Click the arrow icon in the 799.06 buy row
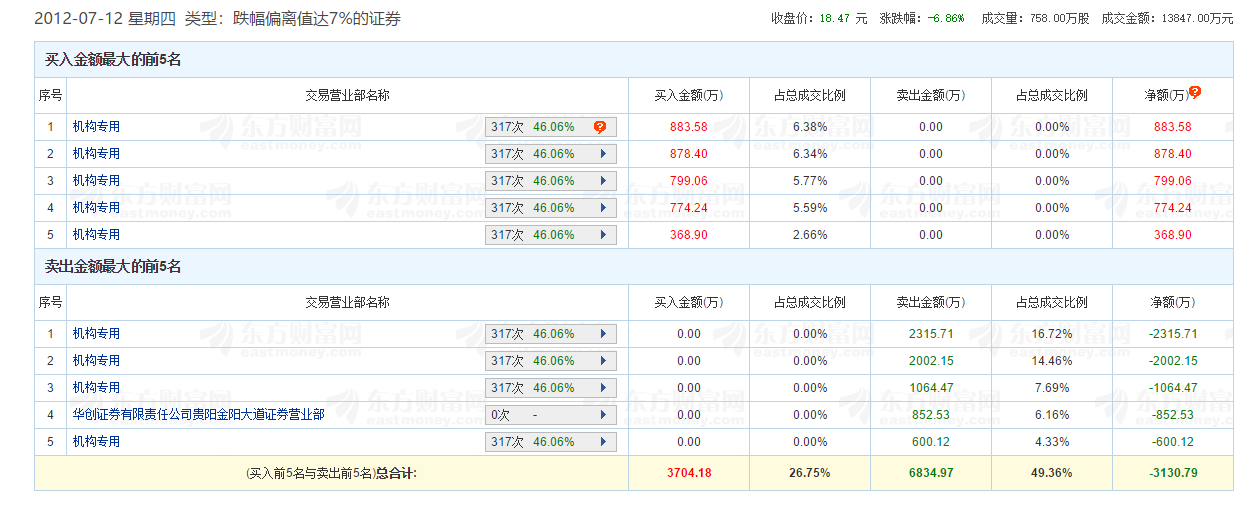The height and width of the screenshot is (521, 1254). coord(603,181)
